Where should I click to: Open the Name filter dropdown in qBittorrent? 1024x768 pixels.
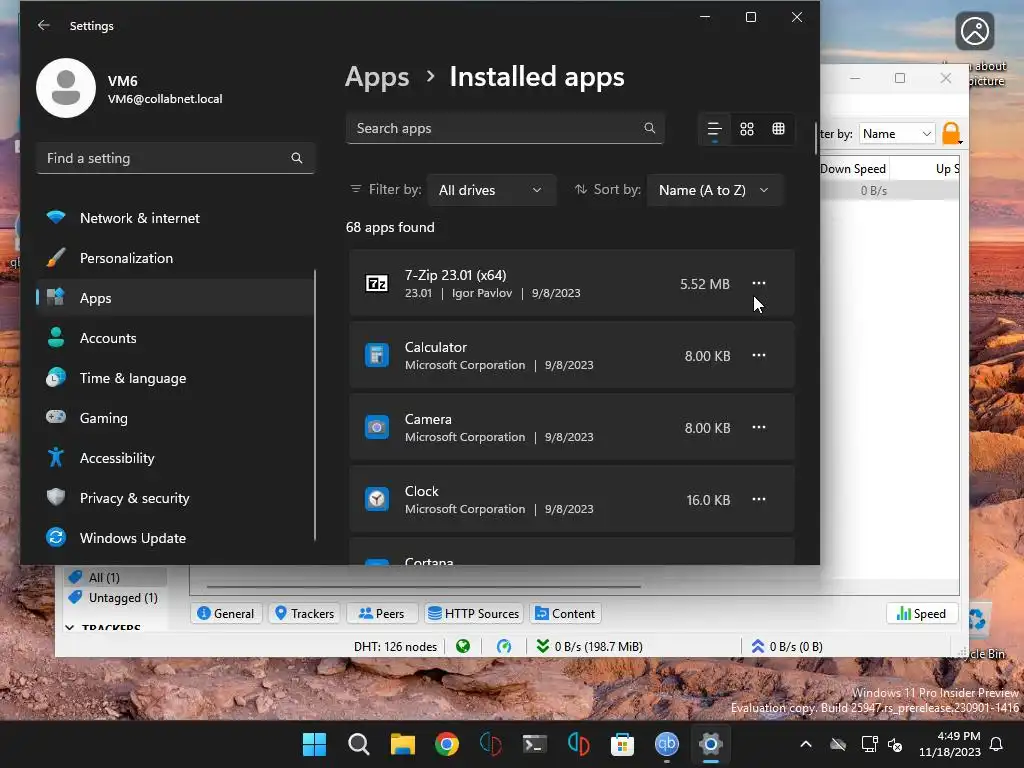click(897, 134)
